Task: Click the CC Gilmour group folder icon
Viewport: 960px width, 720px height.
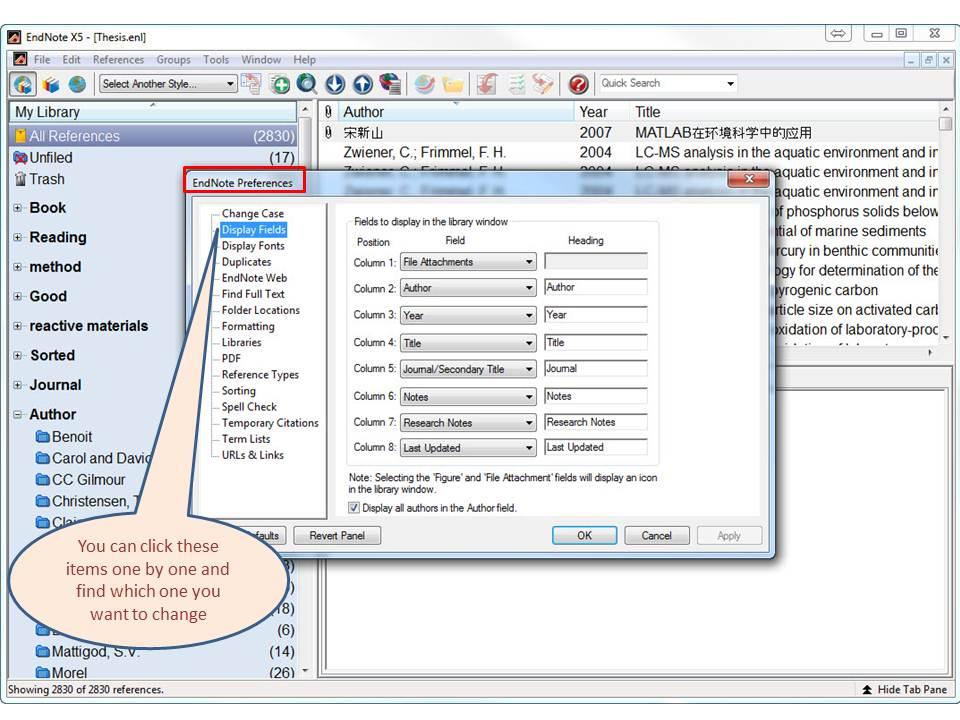Action: [x=43, y=479]
